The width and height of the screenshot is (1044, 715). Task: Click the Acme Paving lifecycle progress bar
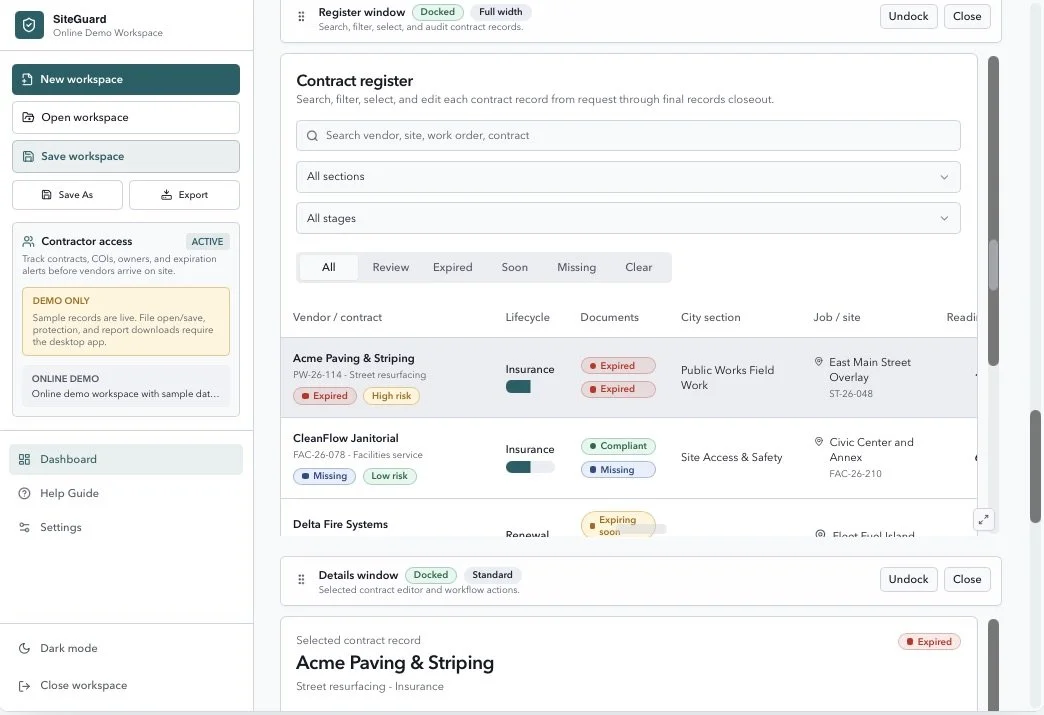[530, 387]
